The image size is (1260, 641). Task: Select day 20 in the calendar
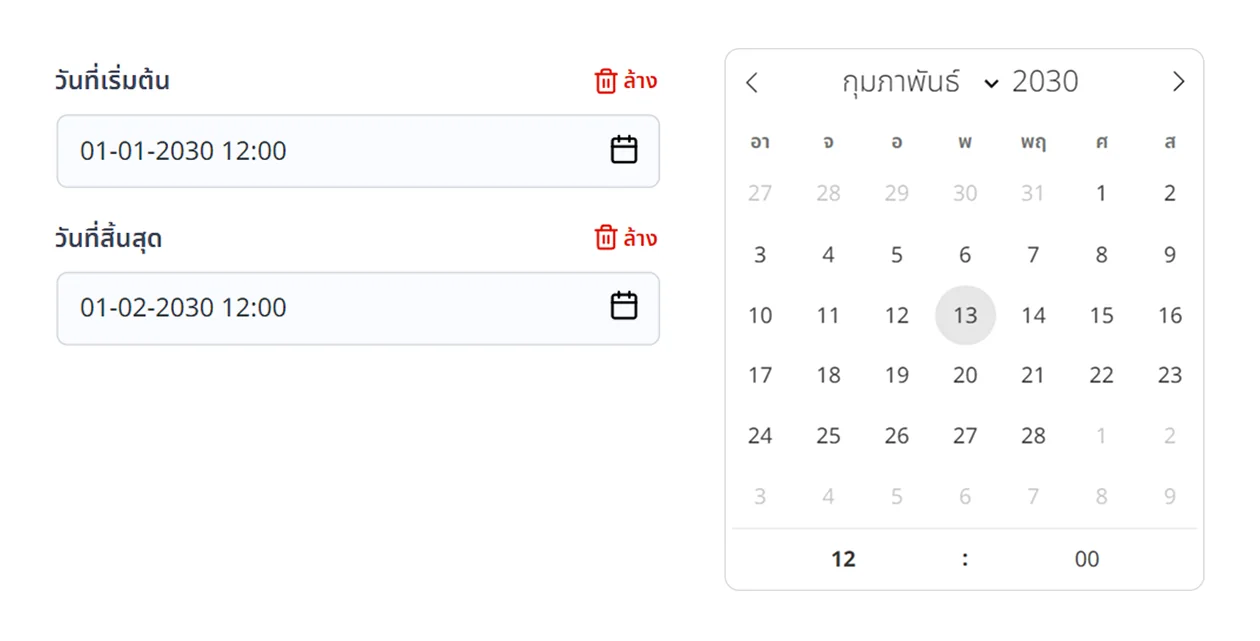tap(965, 376)
